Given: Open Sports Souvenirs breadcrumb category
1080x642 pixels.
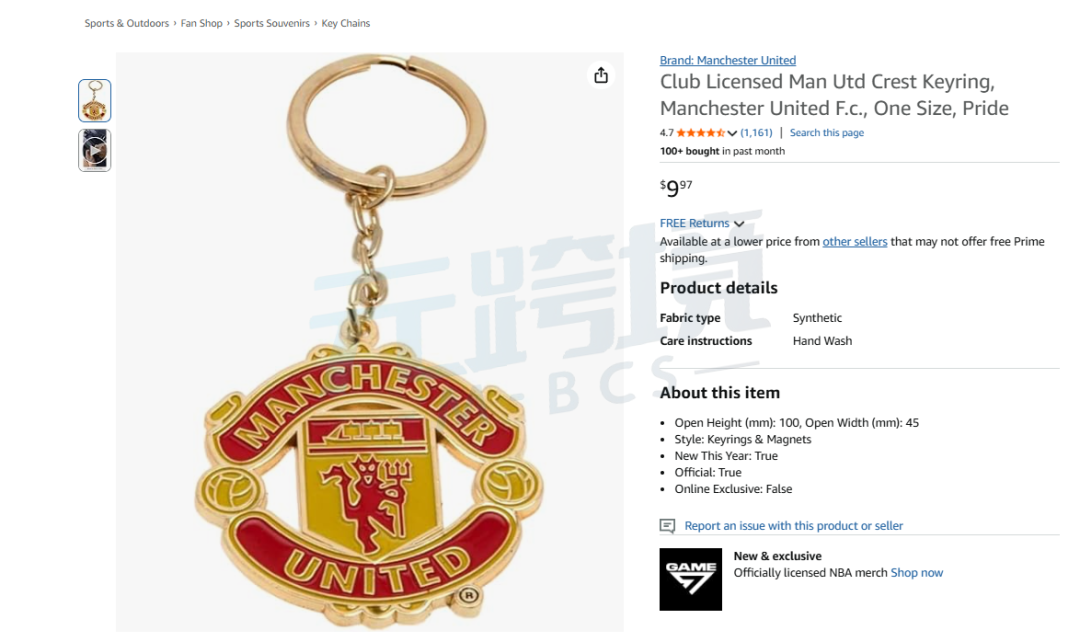Looking at the screenshot, I should click(271, 23).
